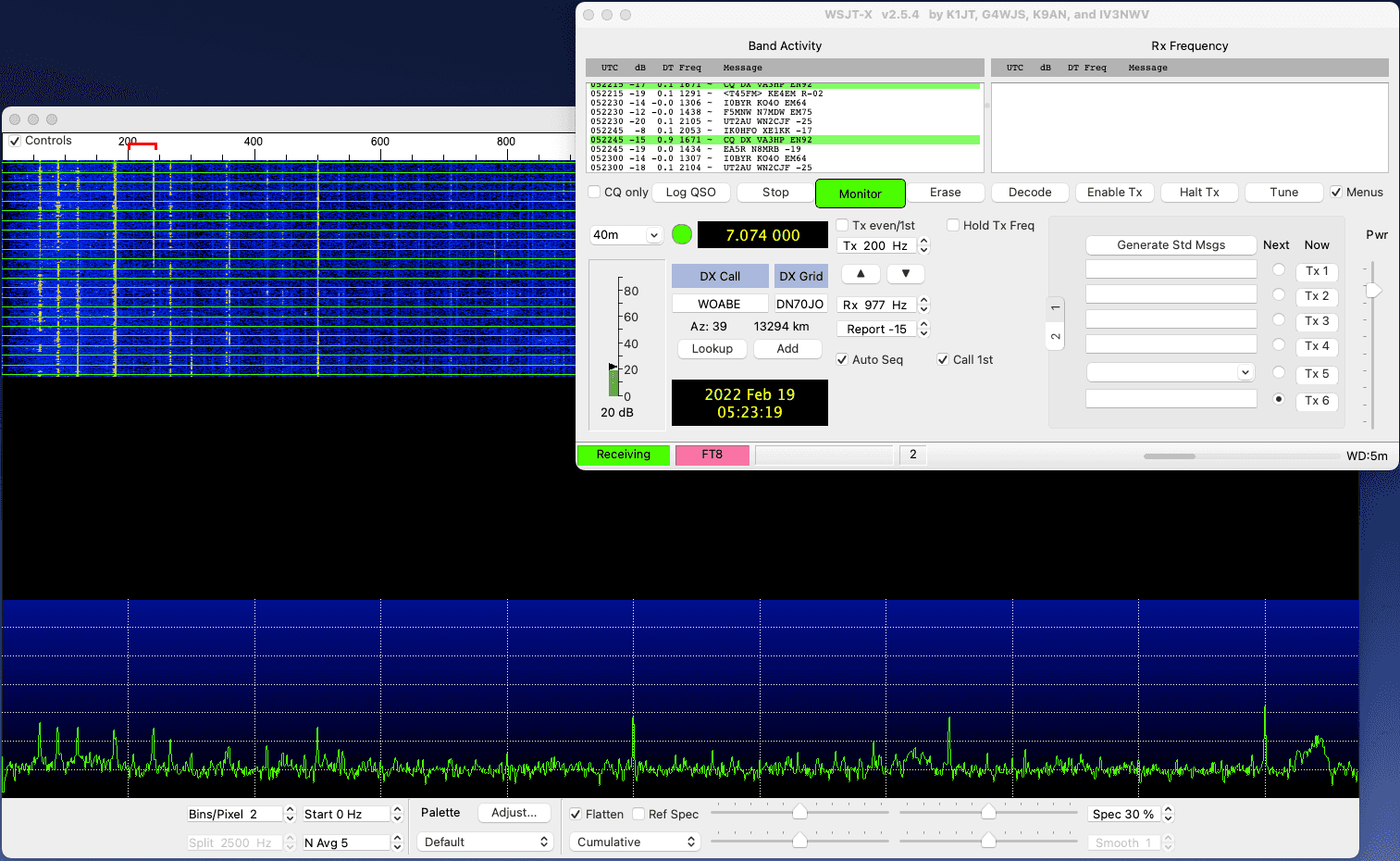Screen dimensions: 1400x861
Task: Enable Ref Spec checkbox
Action: pos(638,814)
